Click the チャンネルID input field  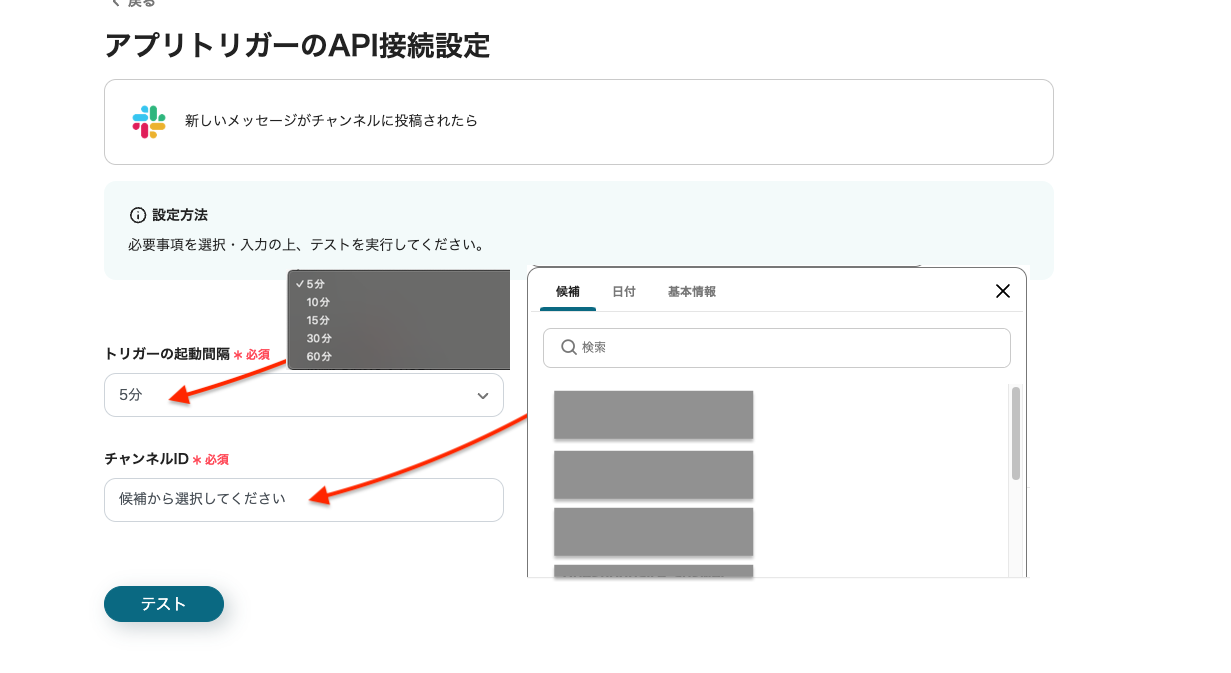(303, 499)
